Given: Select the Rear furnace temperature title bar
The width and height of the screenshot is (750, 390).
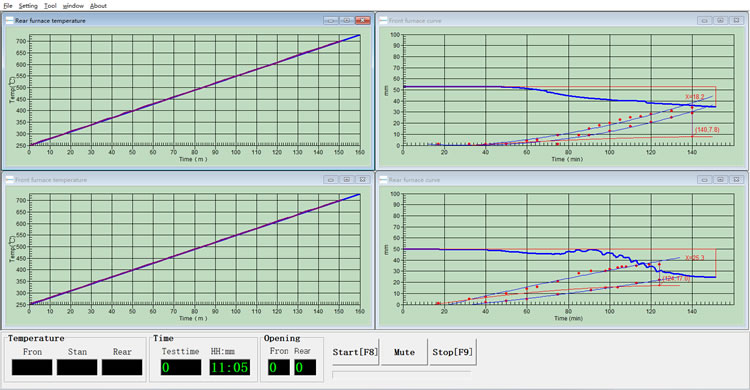Looking at the screenshot, I should point(188,21).
